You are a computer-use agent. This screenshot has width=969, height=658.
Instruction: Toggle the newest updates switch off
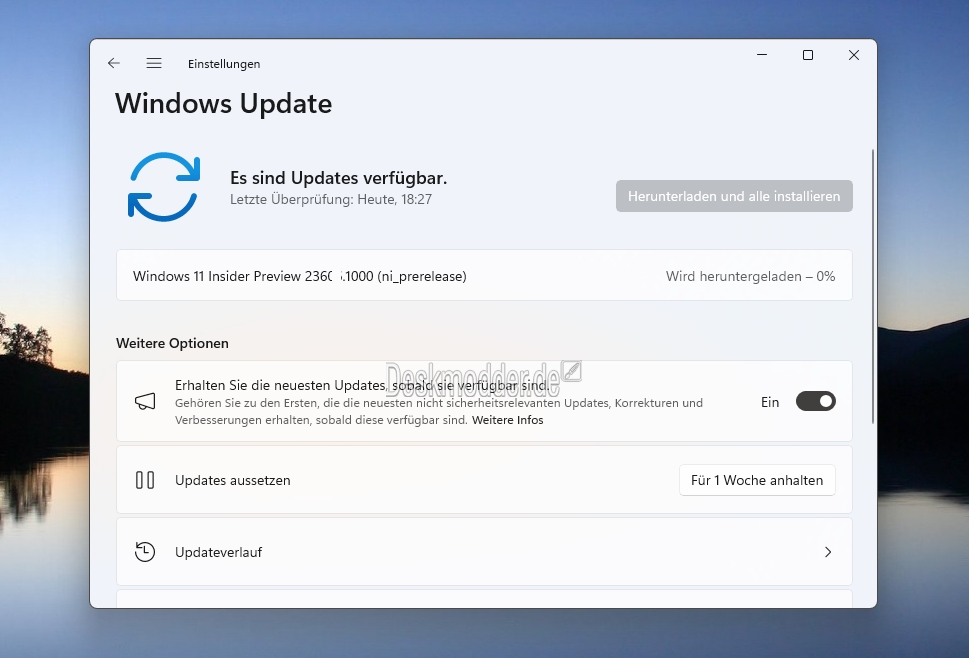point(816,402)
